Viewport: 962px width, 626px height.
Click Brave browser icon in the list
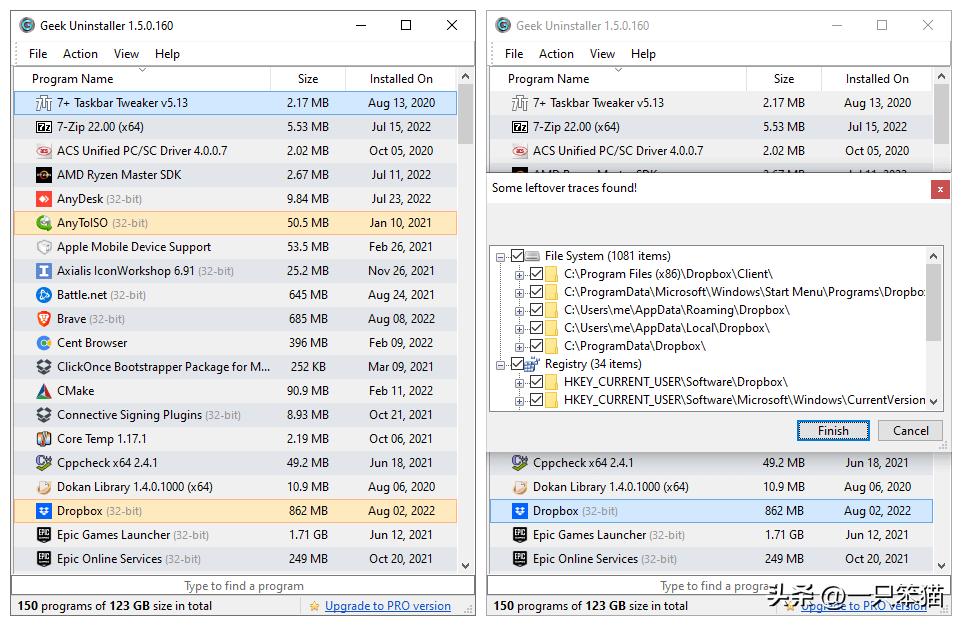click(44, 319)
